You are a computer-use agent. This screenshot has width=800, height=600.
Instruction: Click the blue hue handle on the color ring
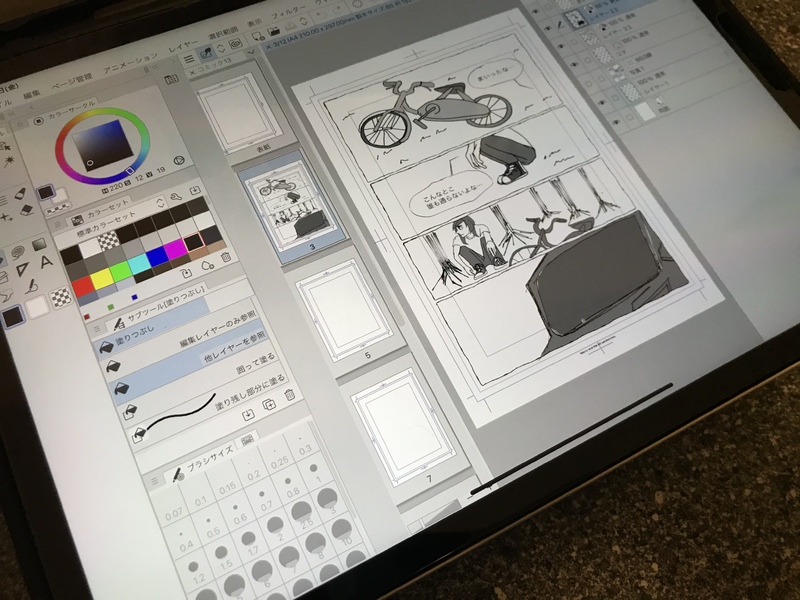130,171
